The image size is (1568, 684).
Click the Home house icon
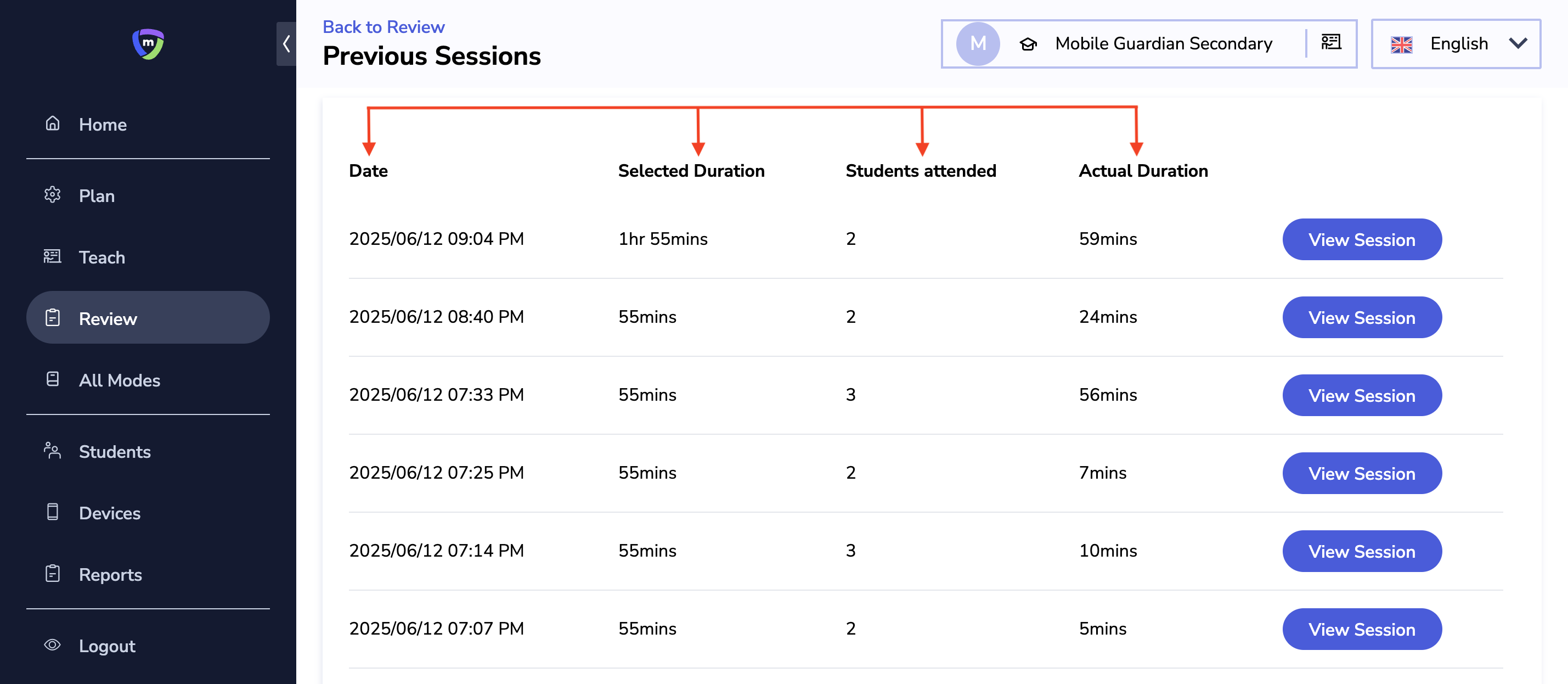click(x=53, y=124)
